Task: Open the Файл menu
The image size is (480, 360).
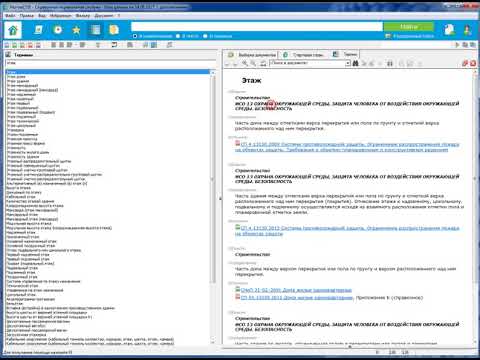Action: click(x=10, y=16)
